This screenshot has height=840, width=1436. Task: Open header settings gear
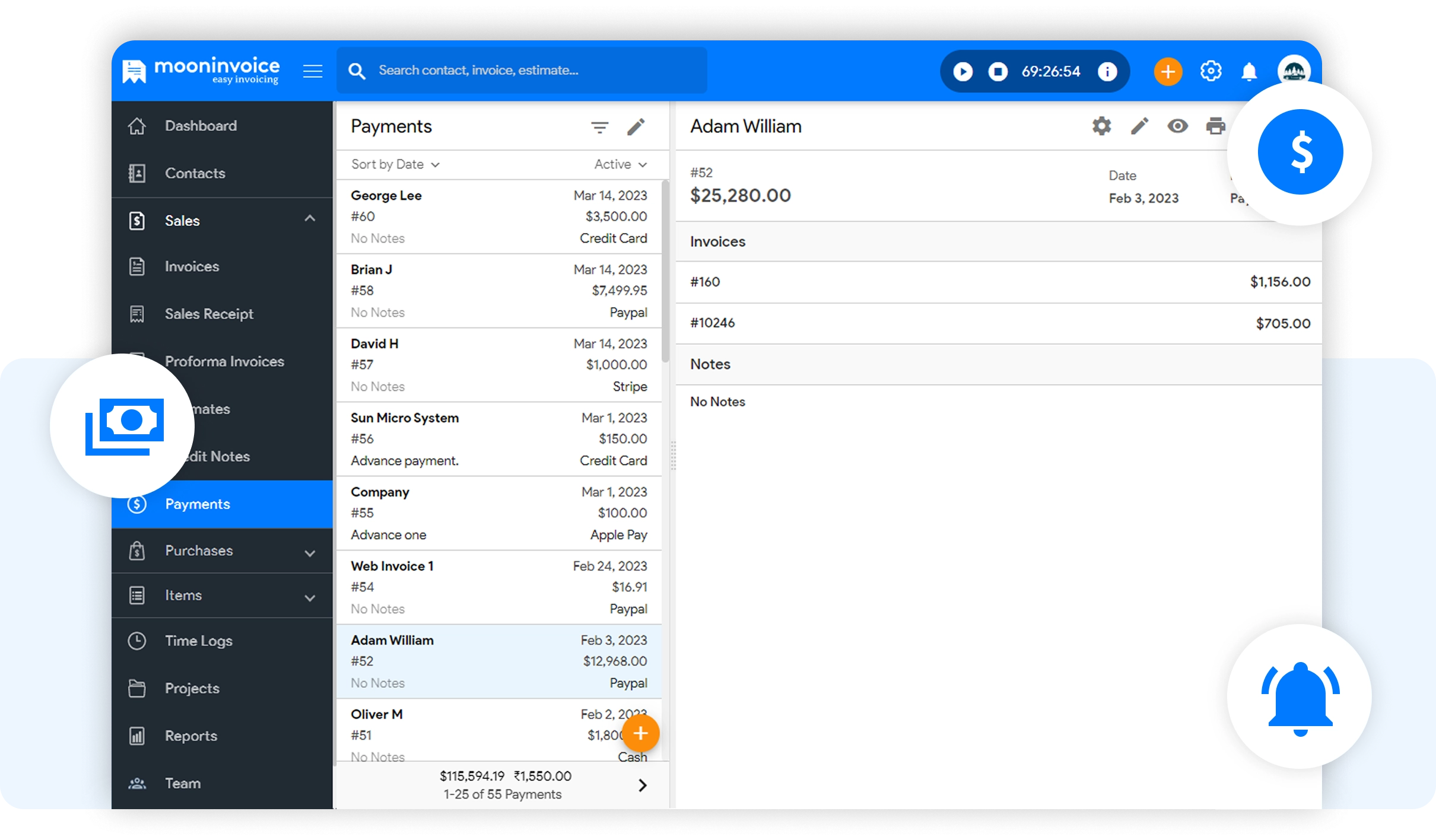1211,72
